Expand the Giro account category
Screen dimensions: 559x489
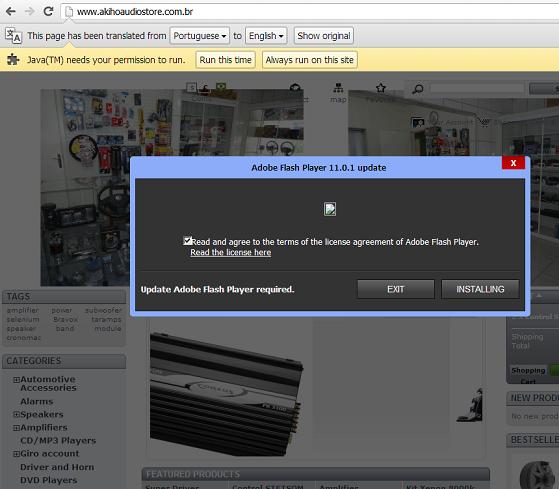pos(16,454)
